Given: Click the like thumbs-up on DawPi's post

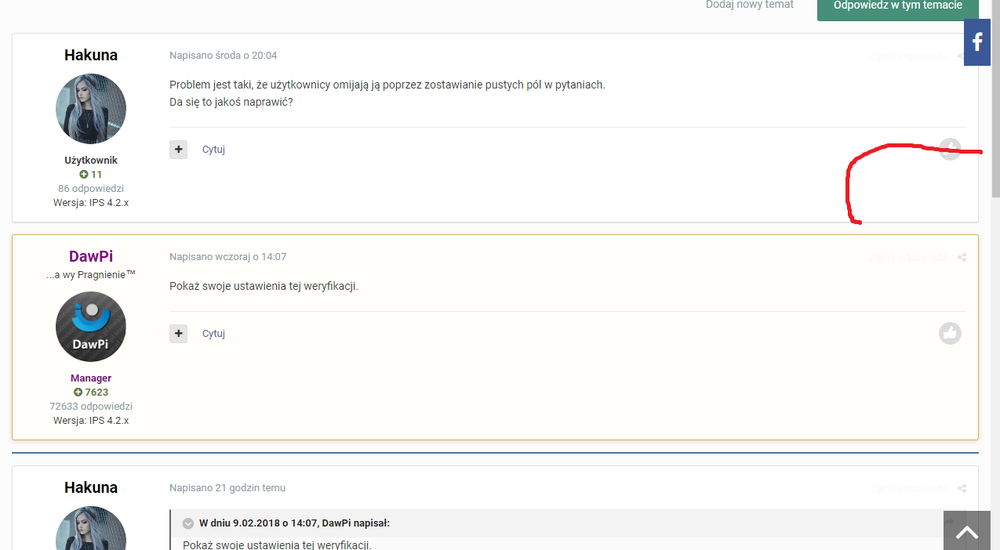Looking at the screenshot, I should pyautogui.click(x=950, y=333).
